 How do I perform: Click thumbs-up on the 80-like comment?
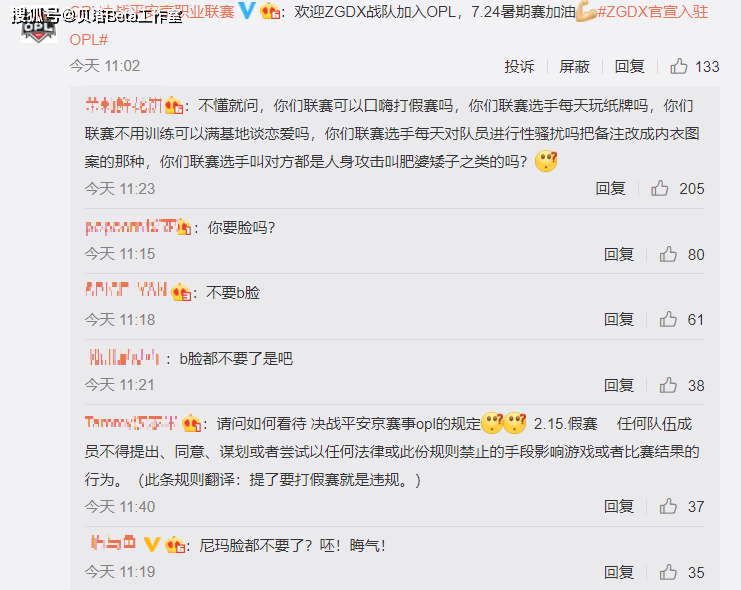(x=668, y=254)
